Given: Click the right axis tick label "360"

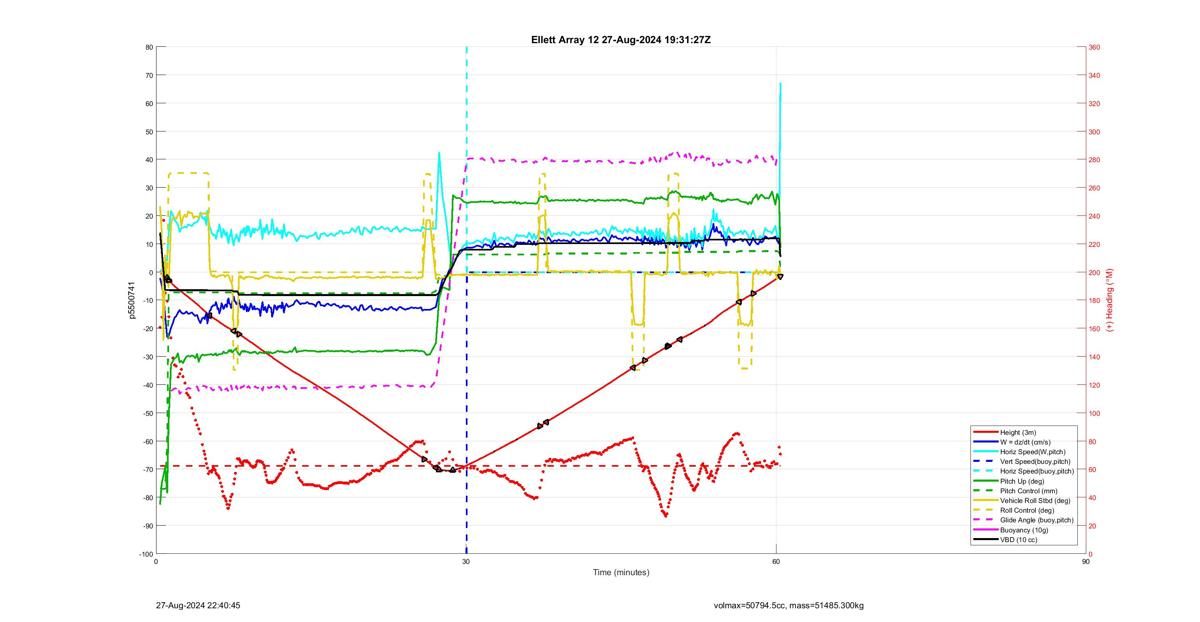Looking at the screenshot, I should (1094, 47).
